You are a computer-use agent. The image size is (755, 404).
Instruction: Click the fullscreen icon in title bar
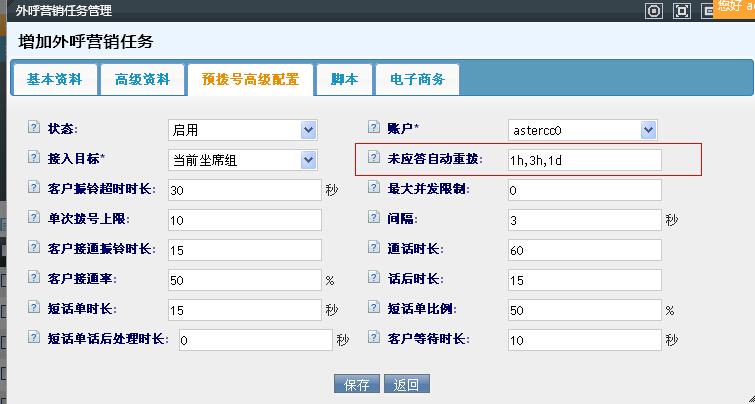(x=682, y=11)
